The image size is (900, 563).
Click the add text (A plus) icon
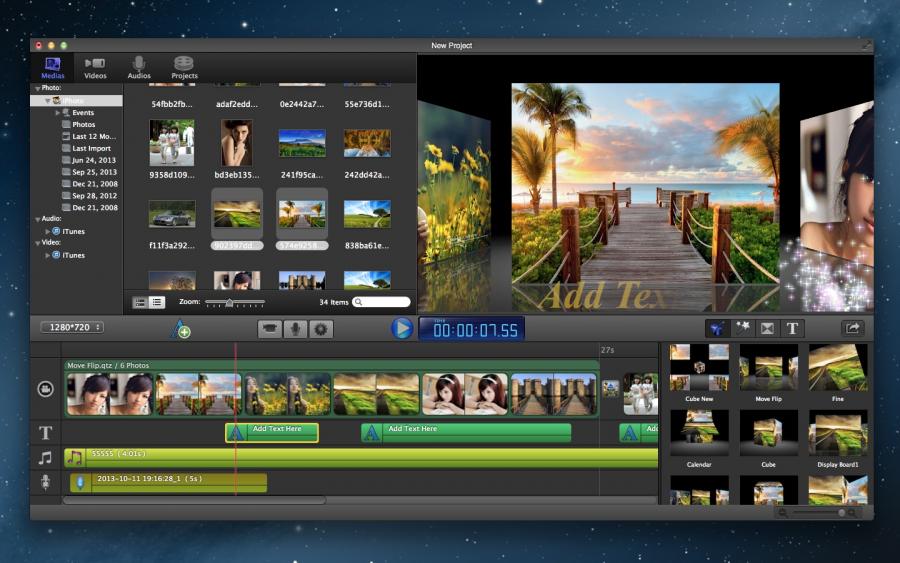point(181,329)
